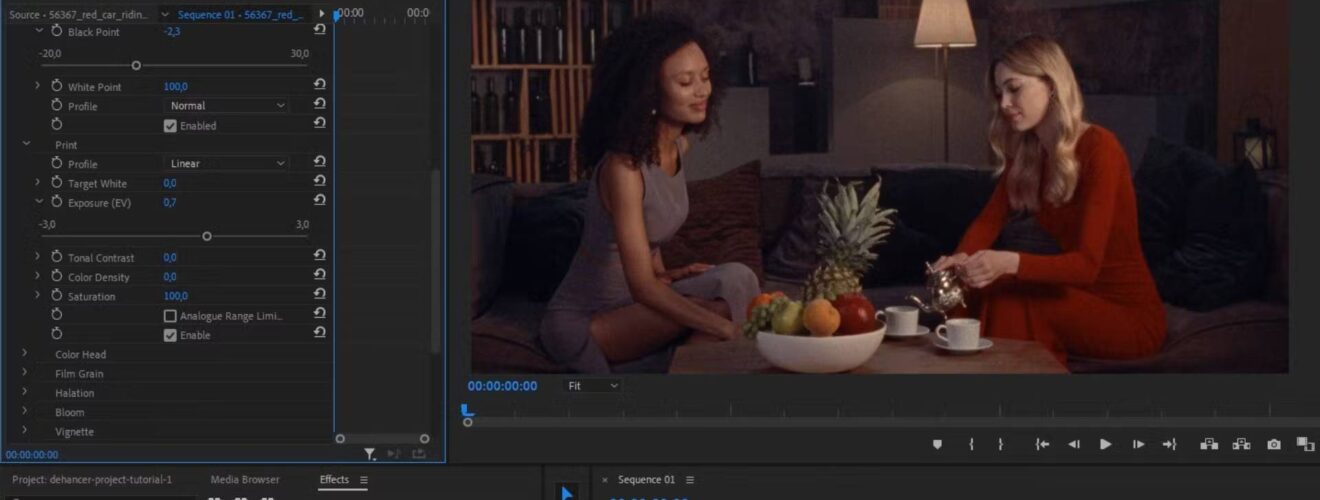Add a marker with the marker icon
This screenshot has height=500, width=1320.
pyautogui.click(x=937, y=444)
